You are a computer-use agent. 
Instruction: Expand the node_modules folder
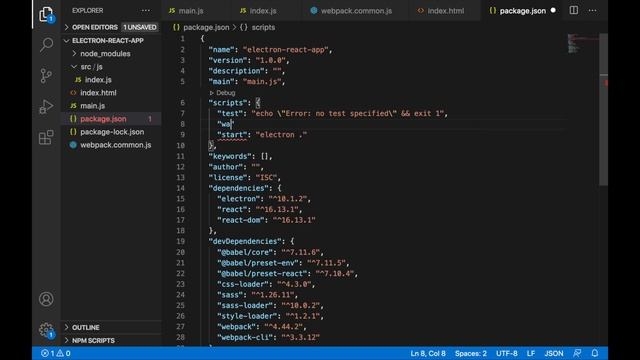(x=111, y=53)
